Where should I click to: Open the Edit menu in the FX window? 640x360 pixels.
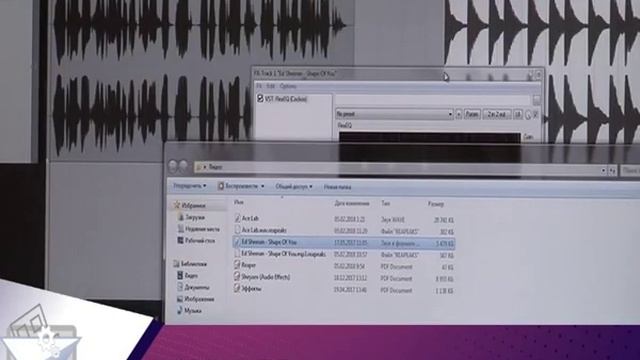pos(270,86)
